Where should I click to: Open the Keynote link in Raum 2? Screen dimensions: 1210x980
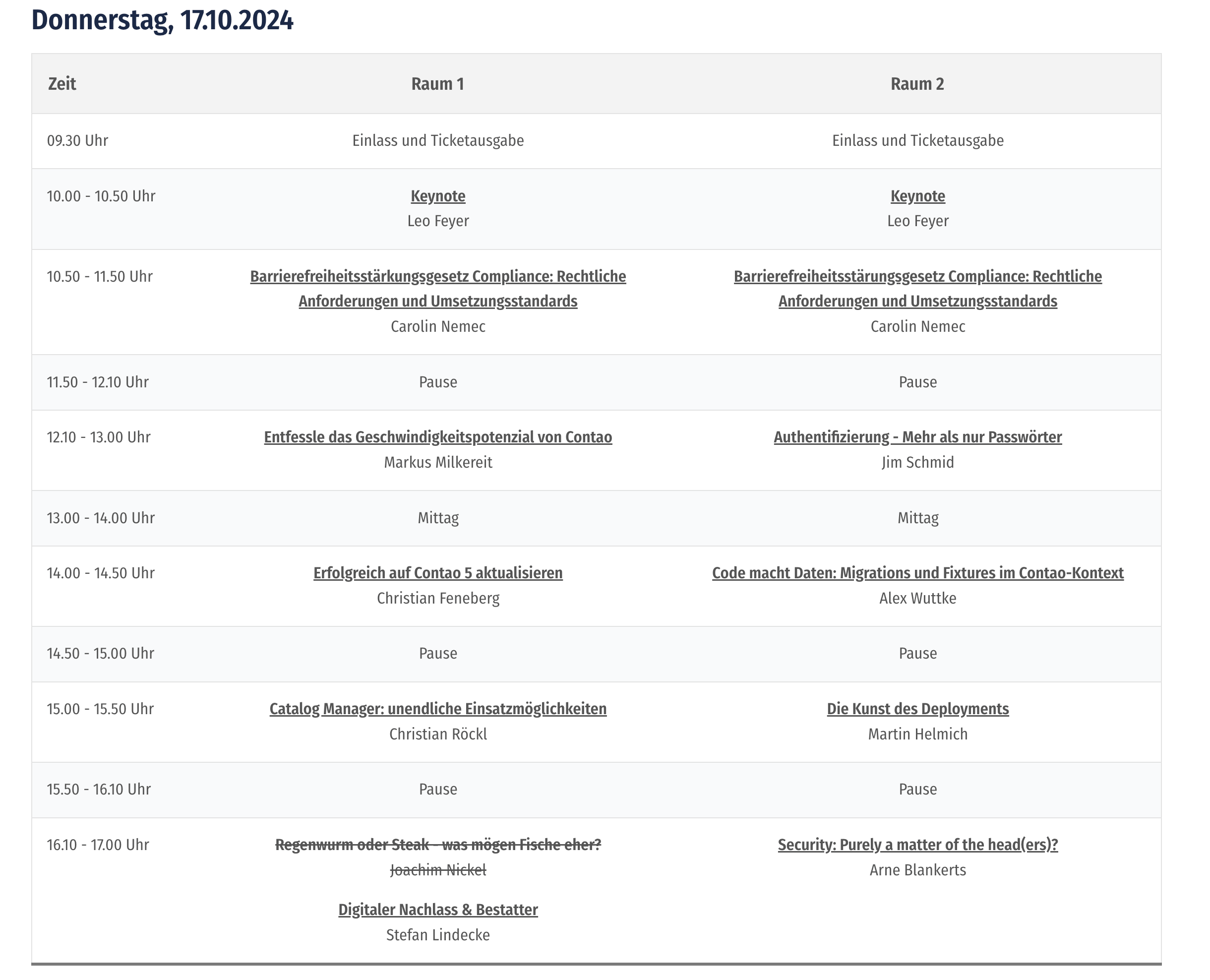point(917,196)
